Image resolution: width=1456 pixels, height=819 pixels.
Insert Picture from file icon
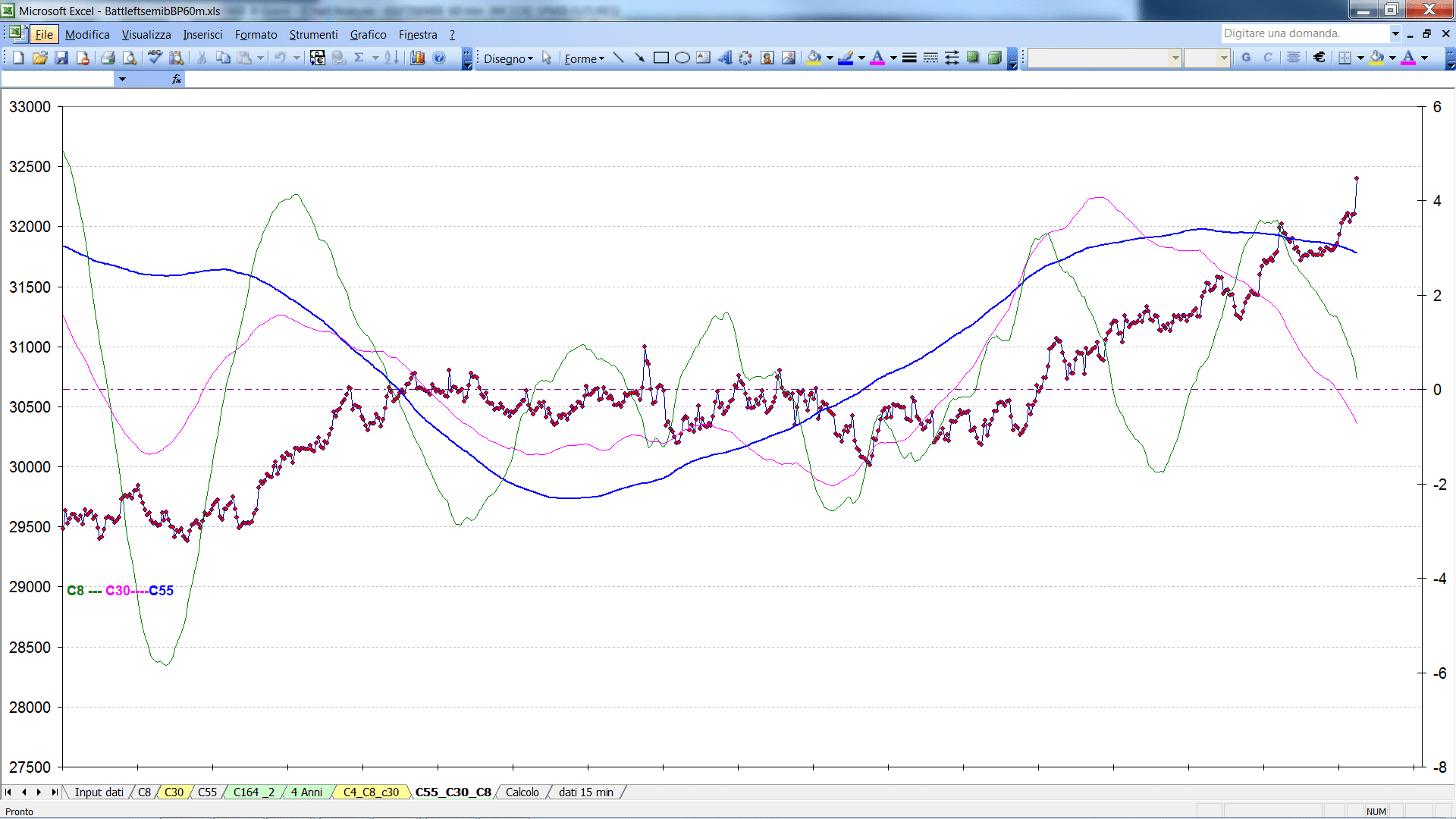click(x=789, y=58)
